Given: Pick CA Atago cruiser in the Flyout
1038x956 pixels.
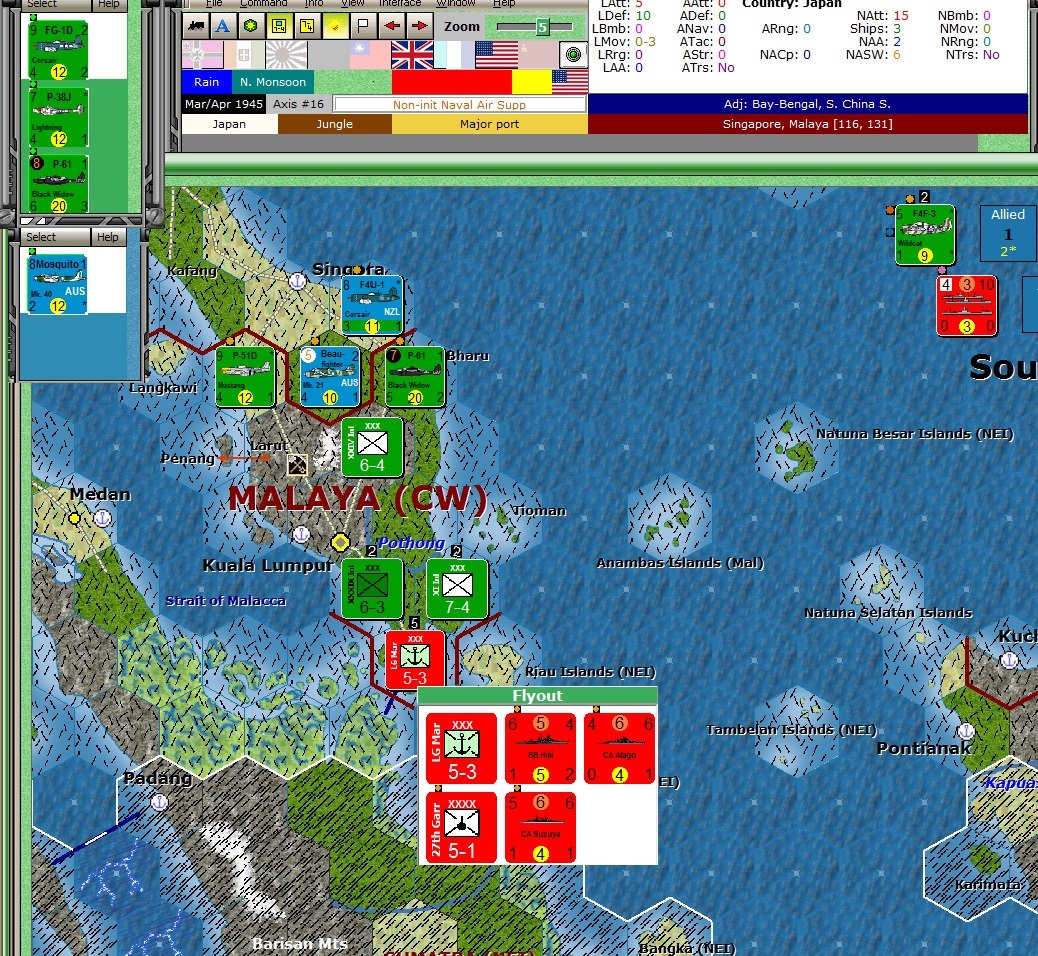Looking at the screenshot, I should [620, 749].
